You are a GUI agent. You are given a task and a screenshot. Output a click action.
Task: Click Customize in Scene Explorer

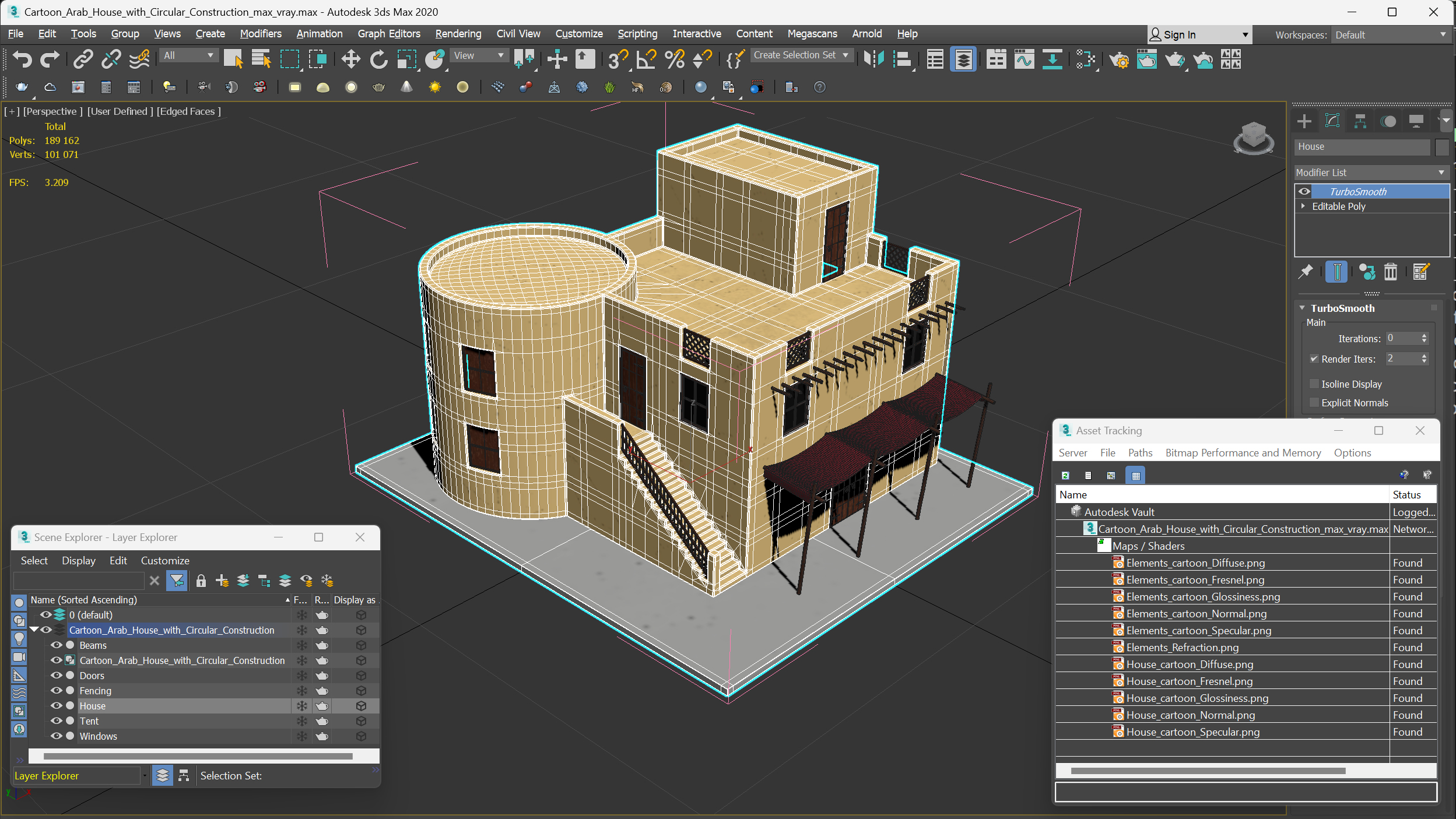(x=165, y=560)
